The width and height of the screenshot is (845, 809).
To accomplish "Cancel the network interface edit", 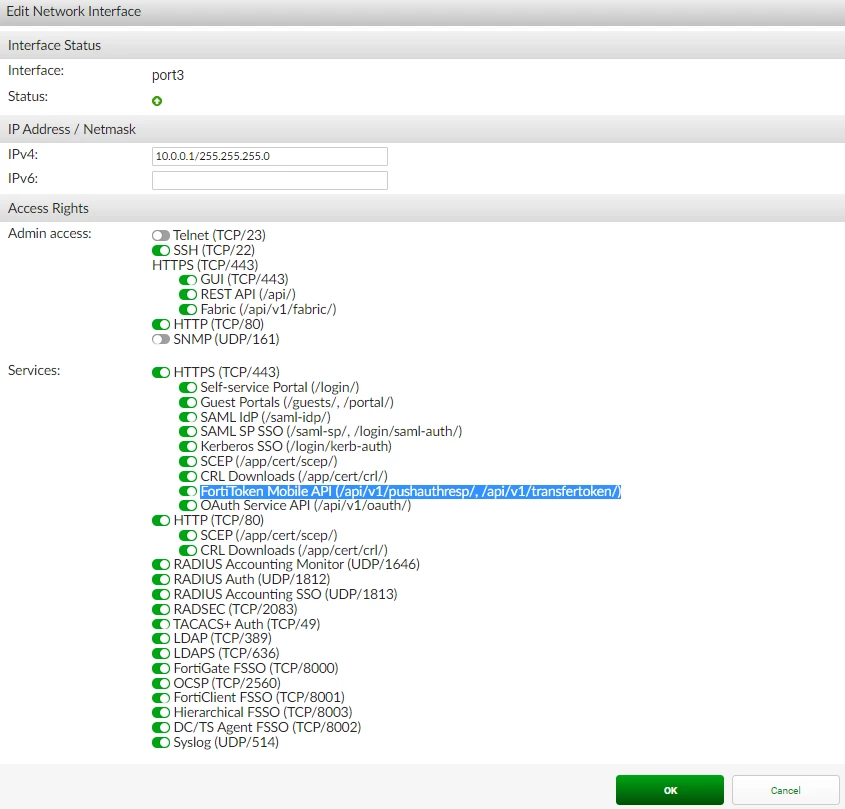I will tap(786, 790).
